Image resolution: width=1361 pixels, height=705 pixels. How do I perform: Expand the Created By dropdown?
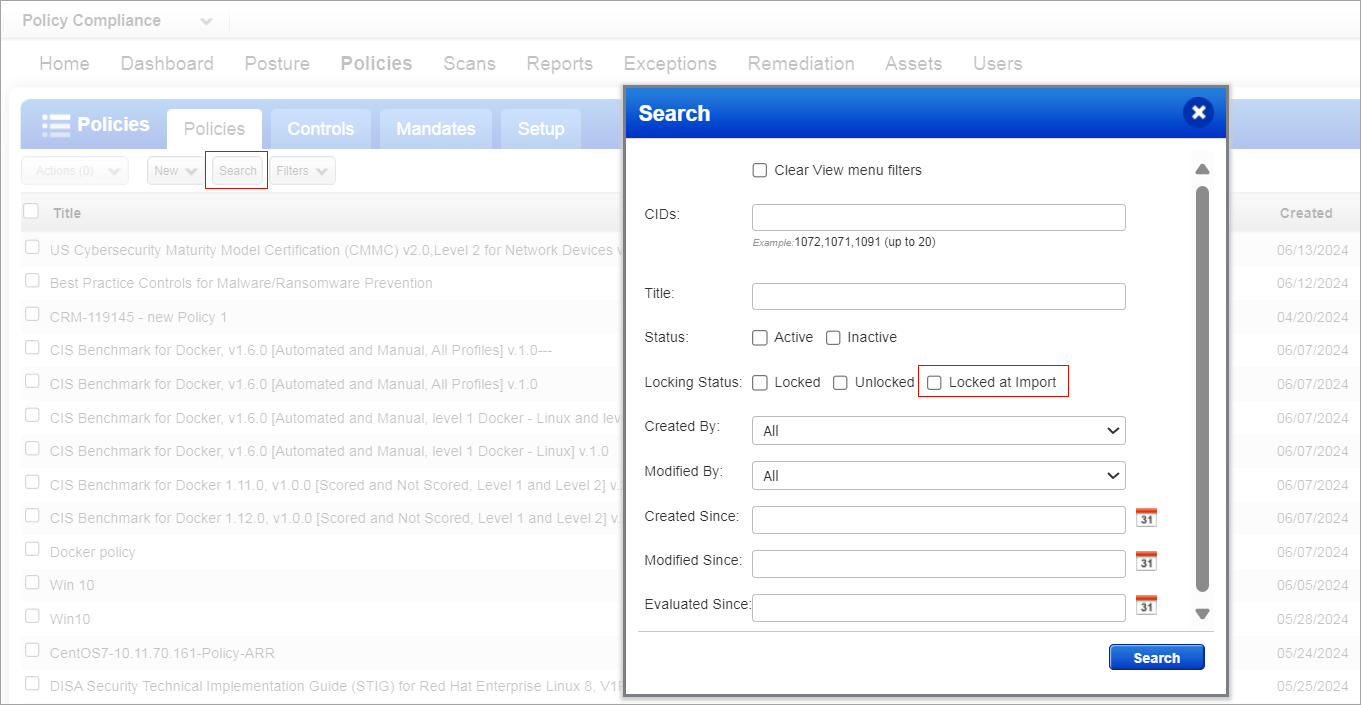point(938,431)
